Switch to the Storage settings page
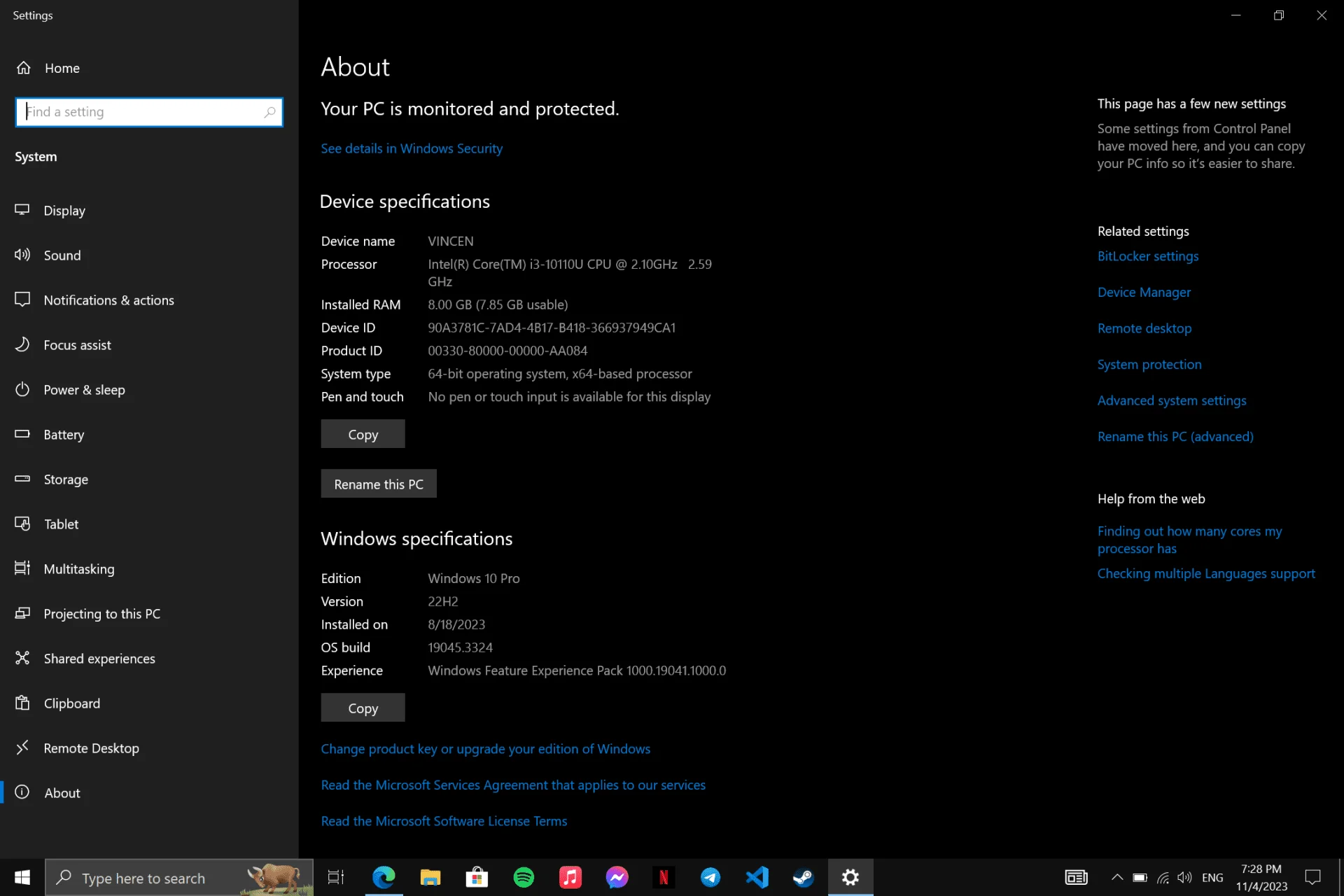 149,479
